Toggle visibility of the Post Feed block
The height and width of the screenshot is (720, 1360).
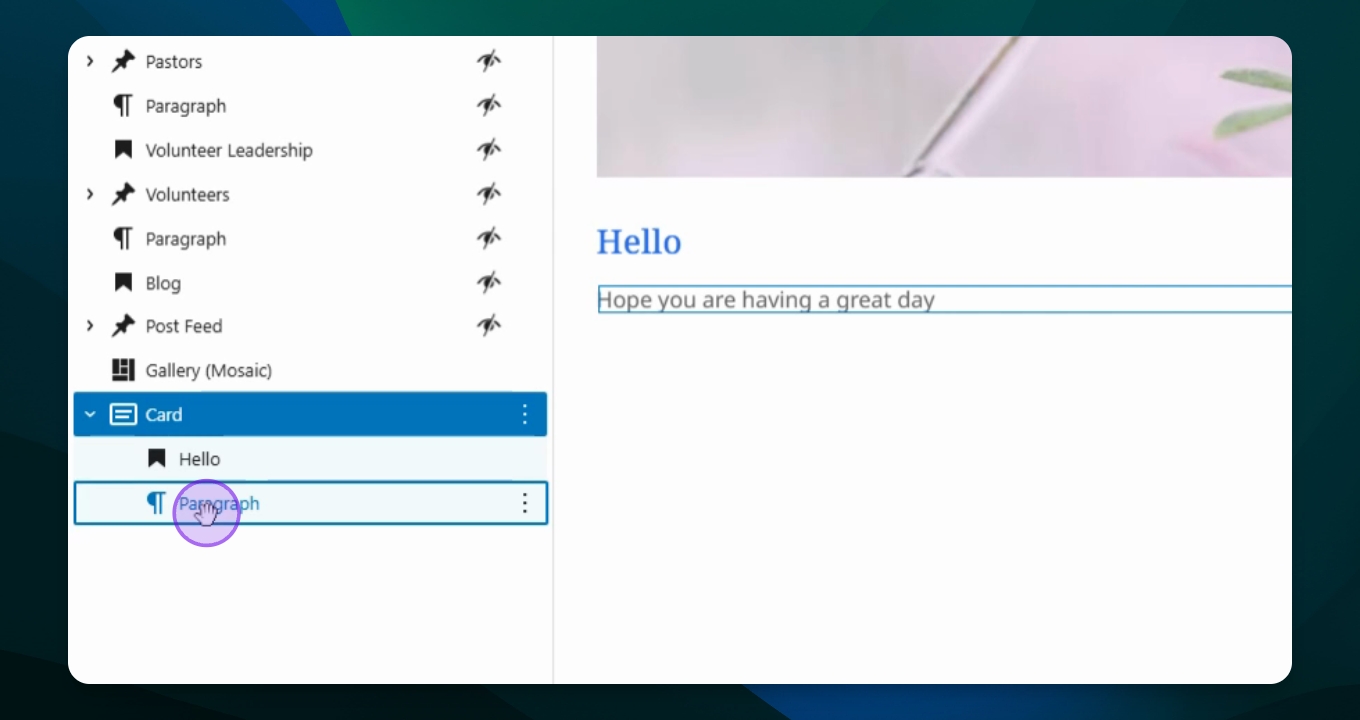coord(488,326)
